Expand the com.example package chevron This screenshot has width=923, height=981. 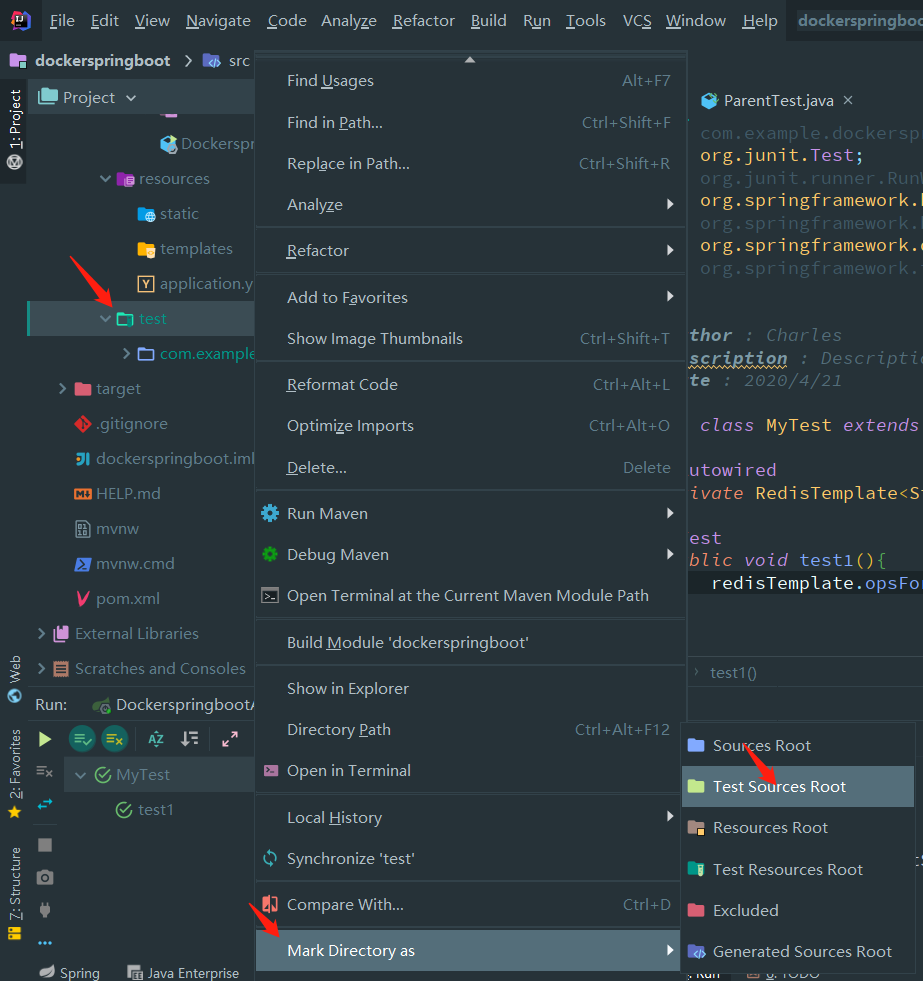point(126,353)
